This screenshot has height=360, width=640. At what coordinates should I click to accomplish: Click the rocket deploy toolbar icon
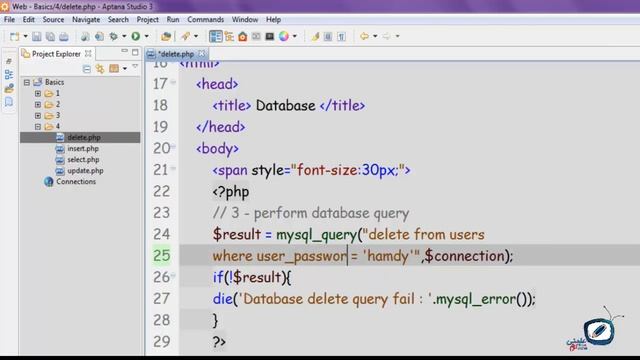coord(186,36)
